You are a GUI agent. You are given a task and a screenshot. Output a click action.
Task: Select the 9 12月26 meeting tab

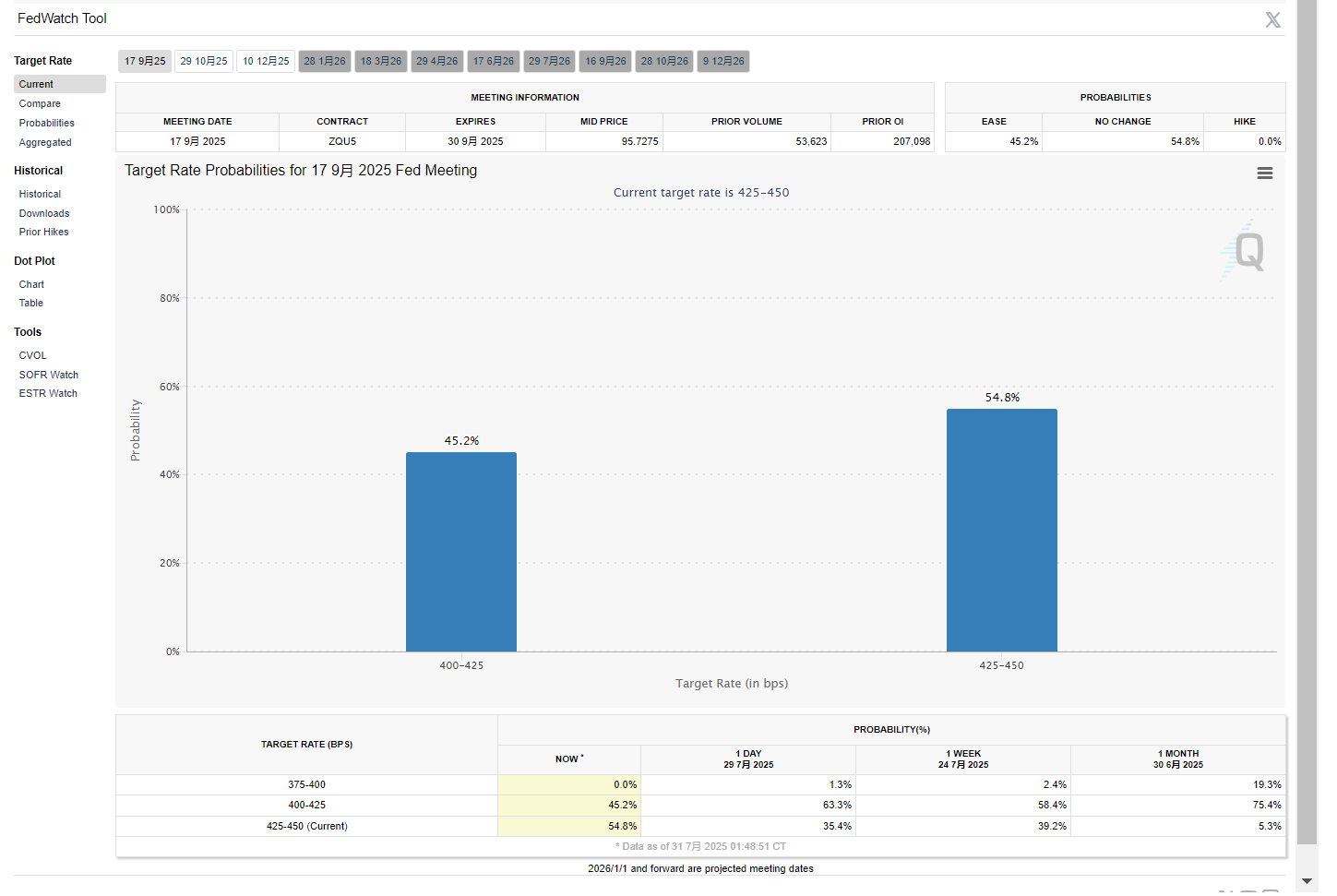tap(723, 62)
